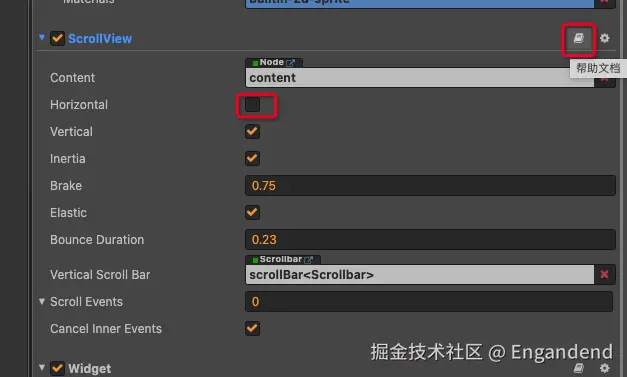Open Widget component help book icon

point(579,368)
